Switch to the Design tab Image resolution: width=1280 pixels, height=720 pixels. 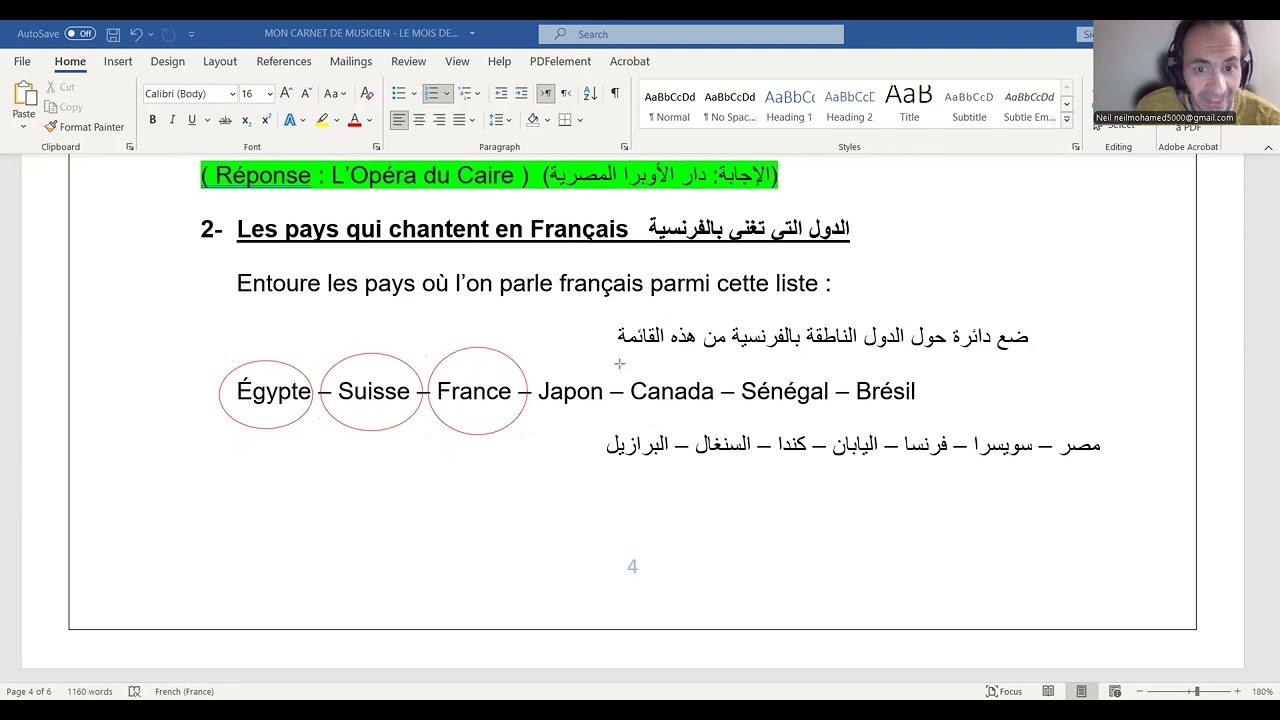coord(168,61)
